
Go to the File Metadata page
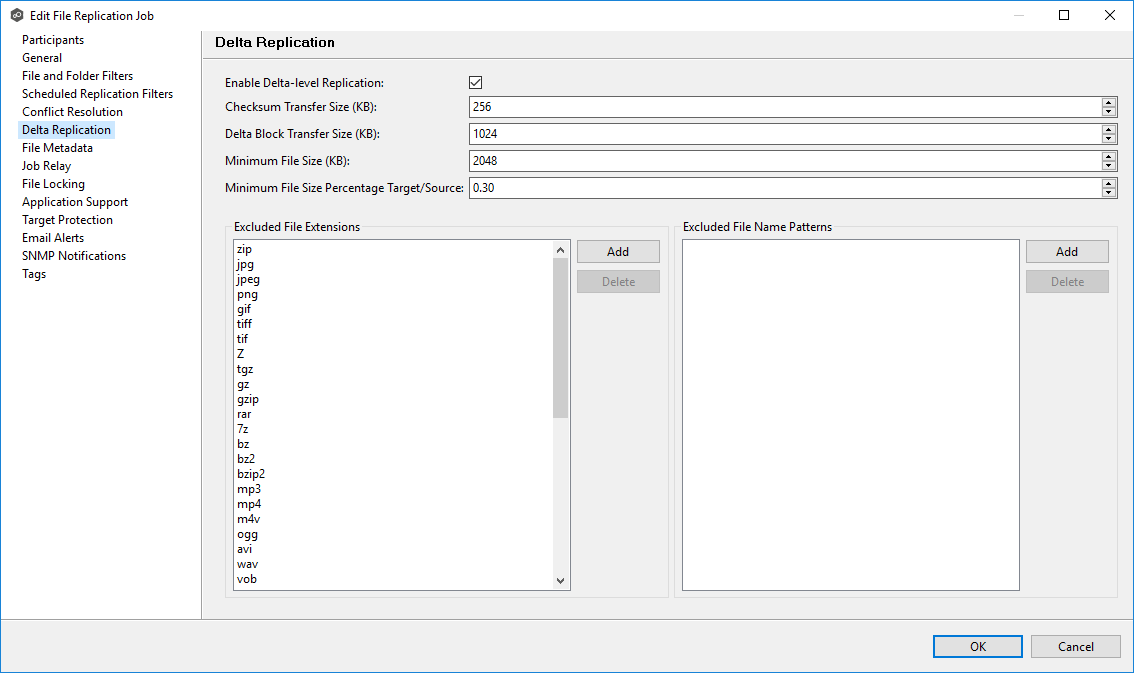coord(57,148)
